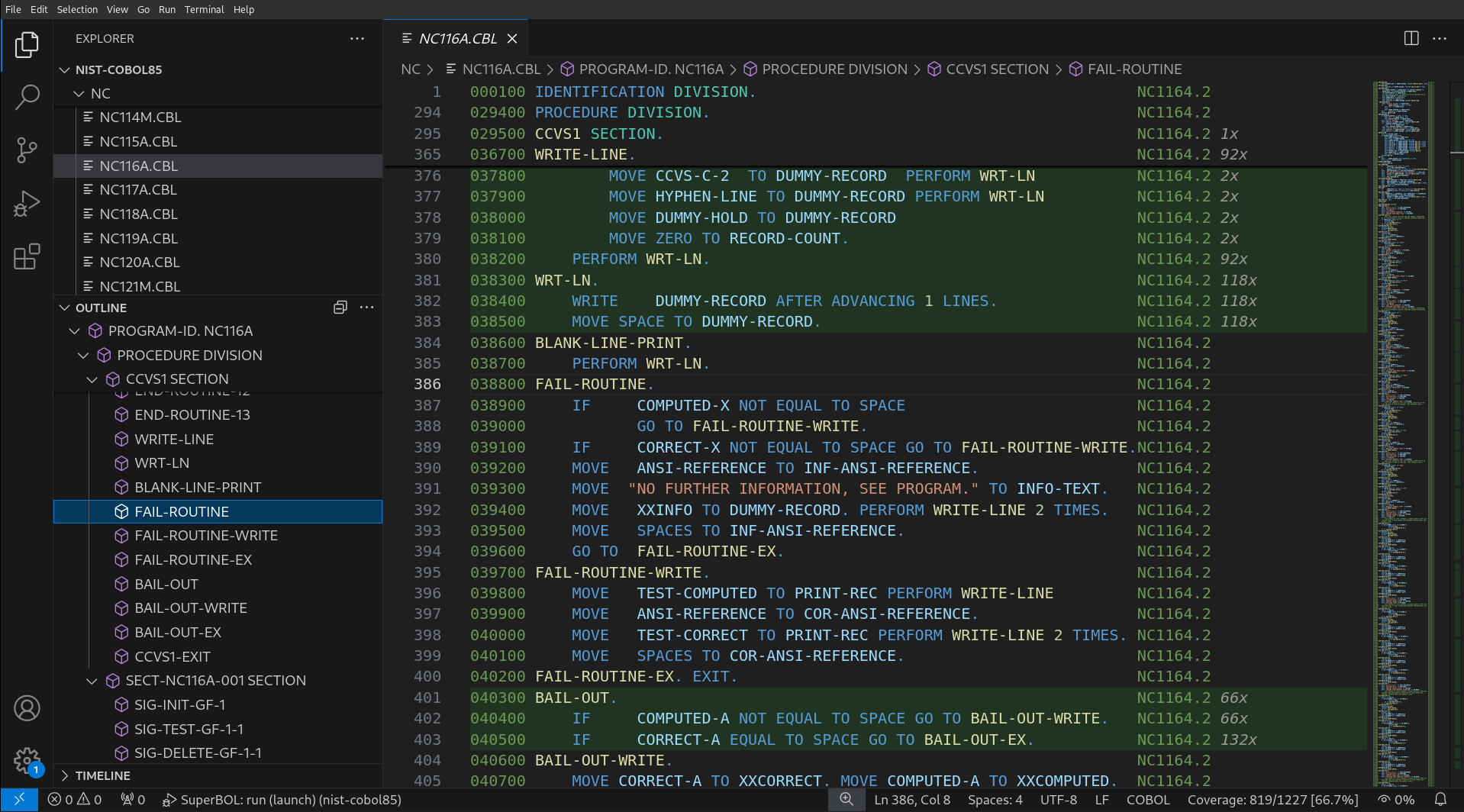Click the Split Editor Right icon
This screenshot has width=1464, height=812.
tap(1411, 38)
